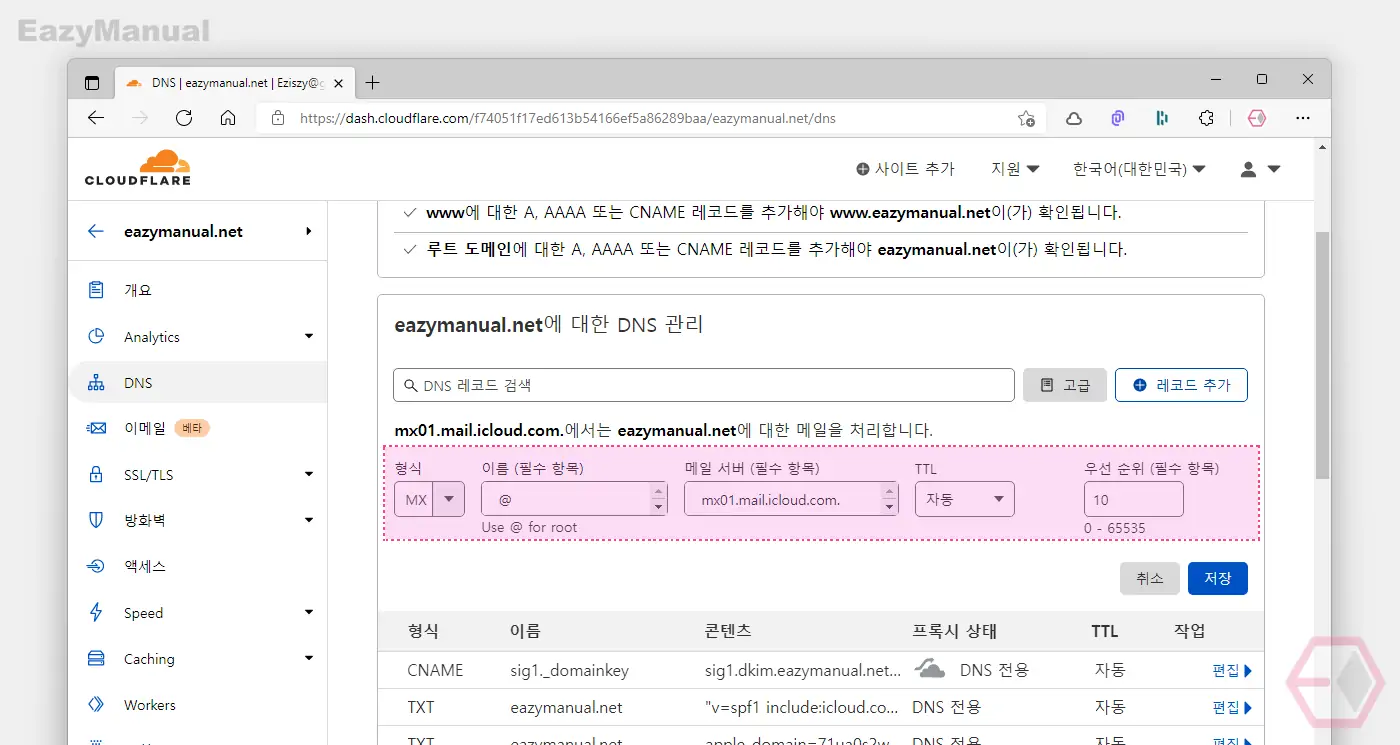Viewport: 1400px width, 745px height.
Task: Click the page vertical scrollbar
Action: pyautogui.click(x=1322, y=355)
